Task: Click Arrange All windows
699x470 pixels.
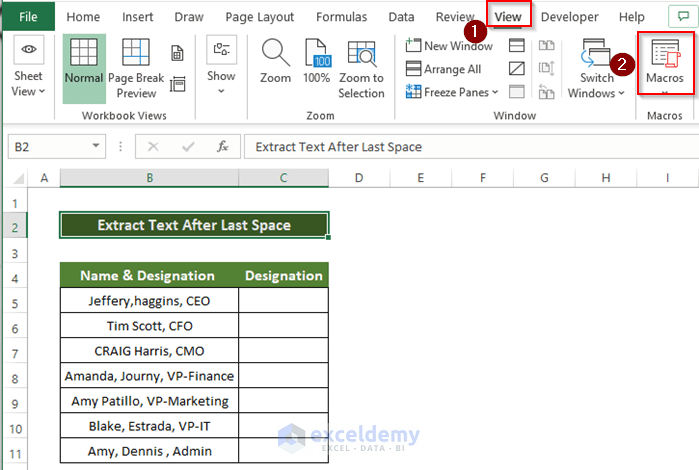Action: click(x=444, y=69)
